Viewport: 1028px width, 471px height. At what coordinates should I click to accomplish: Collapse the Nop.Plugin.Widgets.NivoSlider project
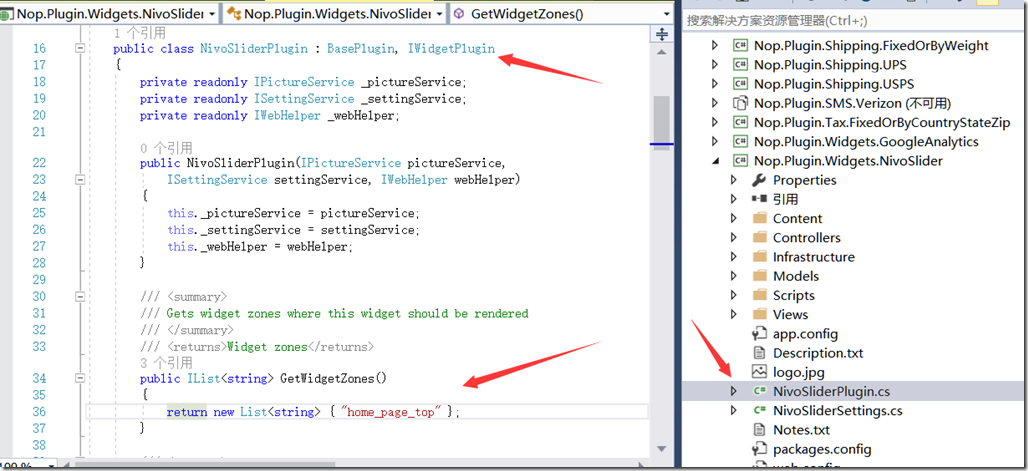point(716,161)
